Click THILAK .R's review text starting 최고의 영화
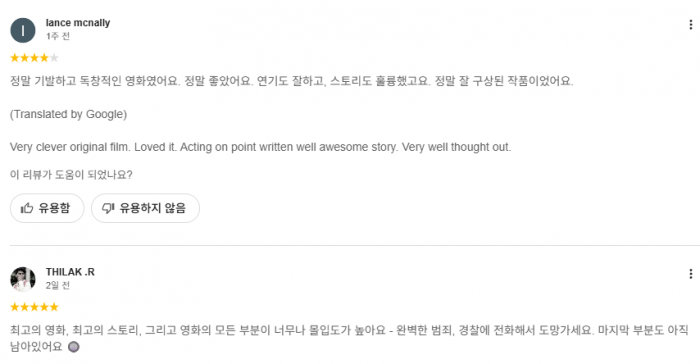700x364 pixels. [x=349, y=339]
